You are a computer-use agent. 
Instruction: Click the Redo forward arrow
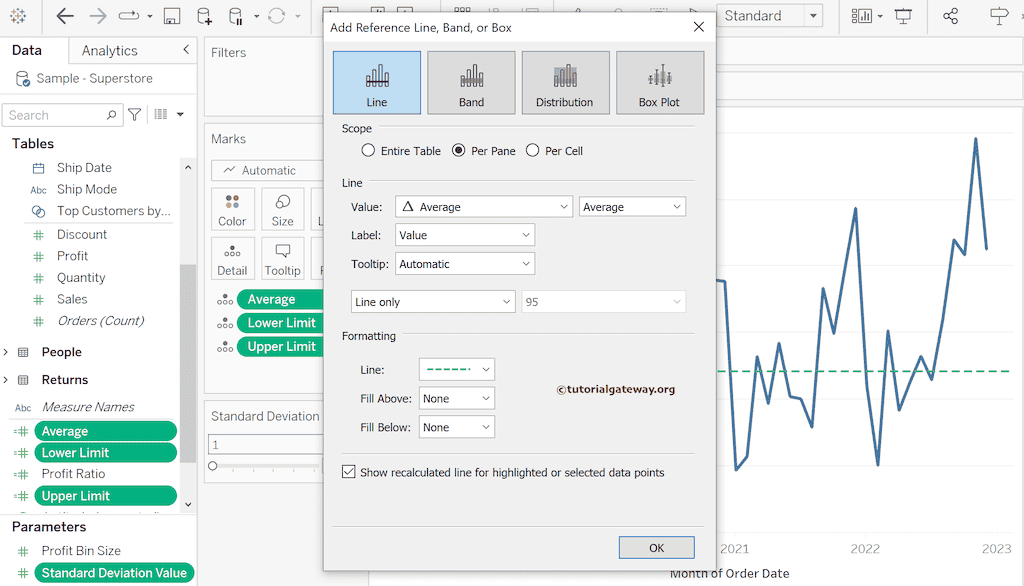pos(98,16)
